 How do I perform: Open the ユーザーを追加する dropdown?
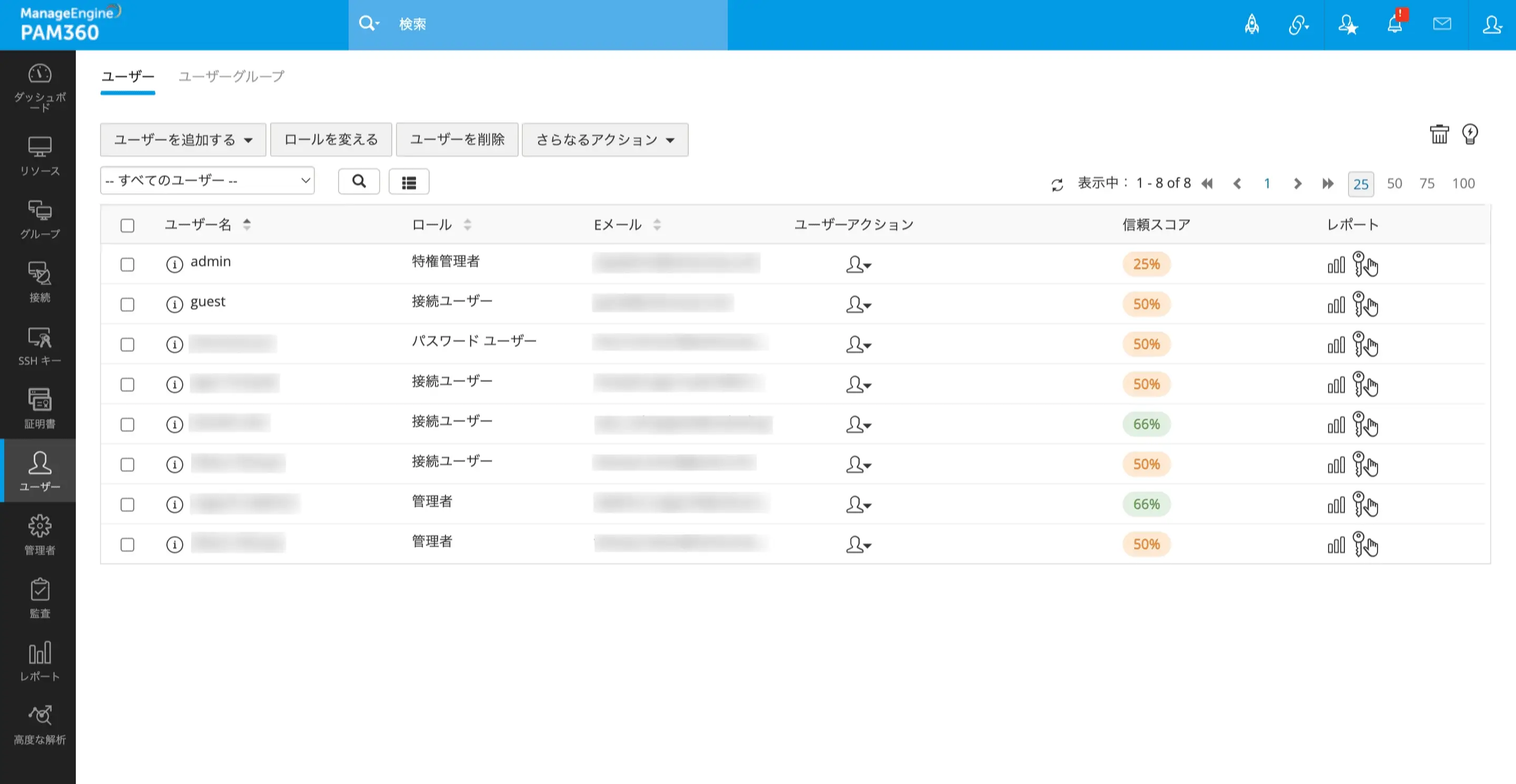click(x=183, y=140)
